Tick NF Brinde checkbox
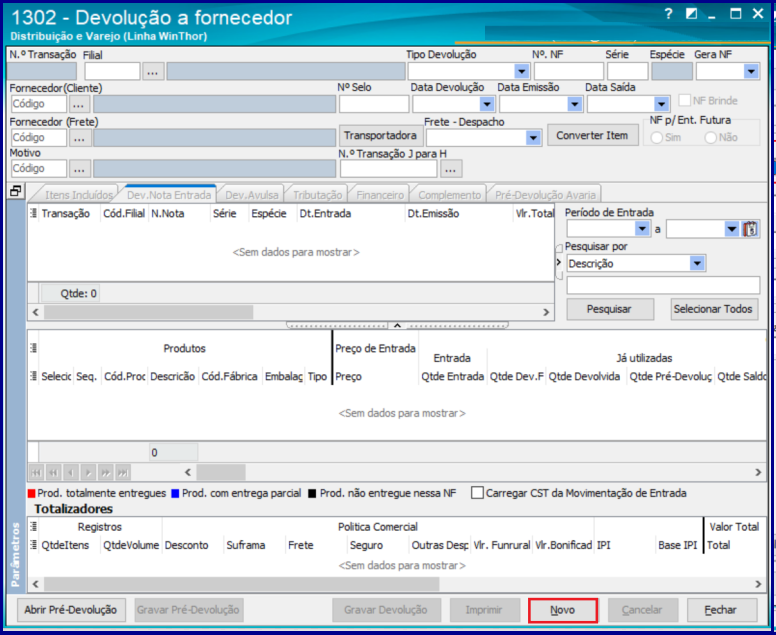Screen dimensions: 776x635 click(684, 100)
